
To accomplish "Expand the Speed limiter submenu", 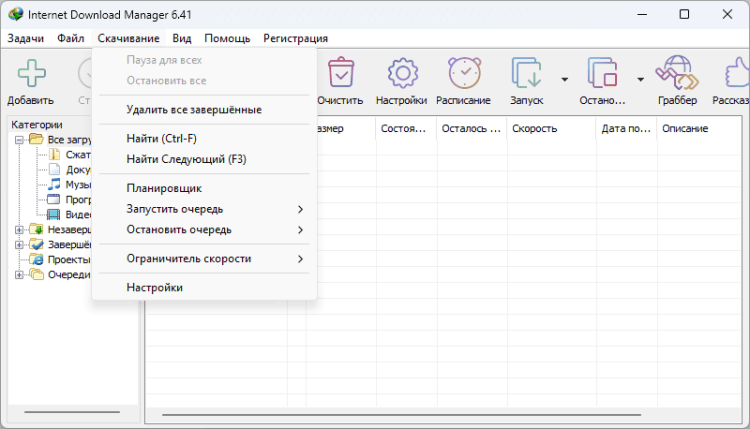I will pyautogui.click(x=300, y=259).
